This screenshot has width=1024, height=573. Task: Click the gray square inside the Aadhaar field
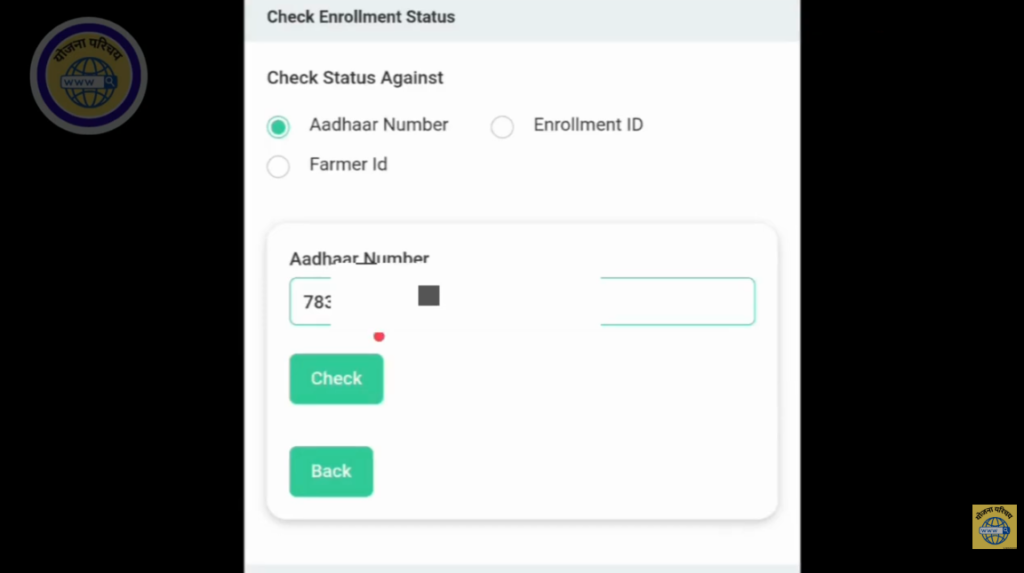click(429, 295)
